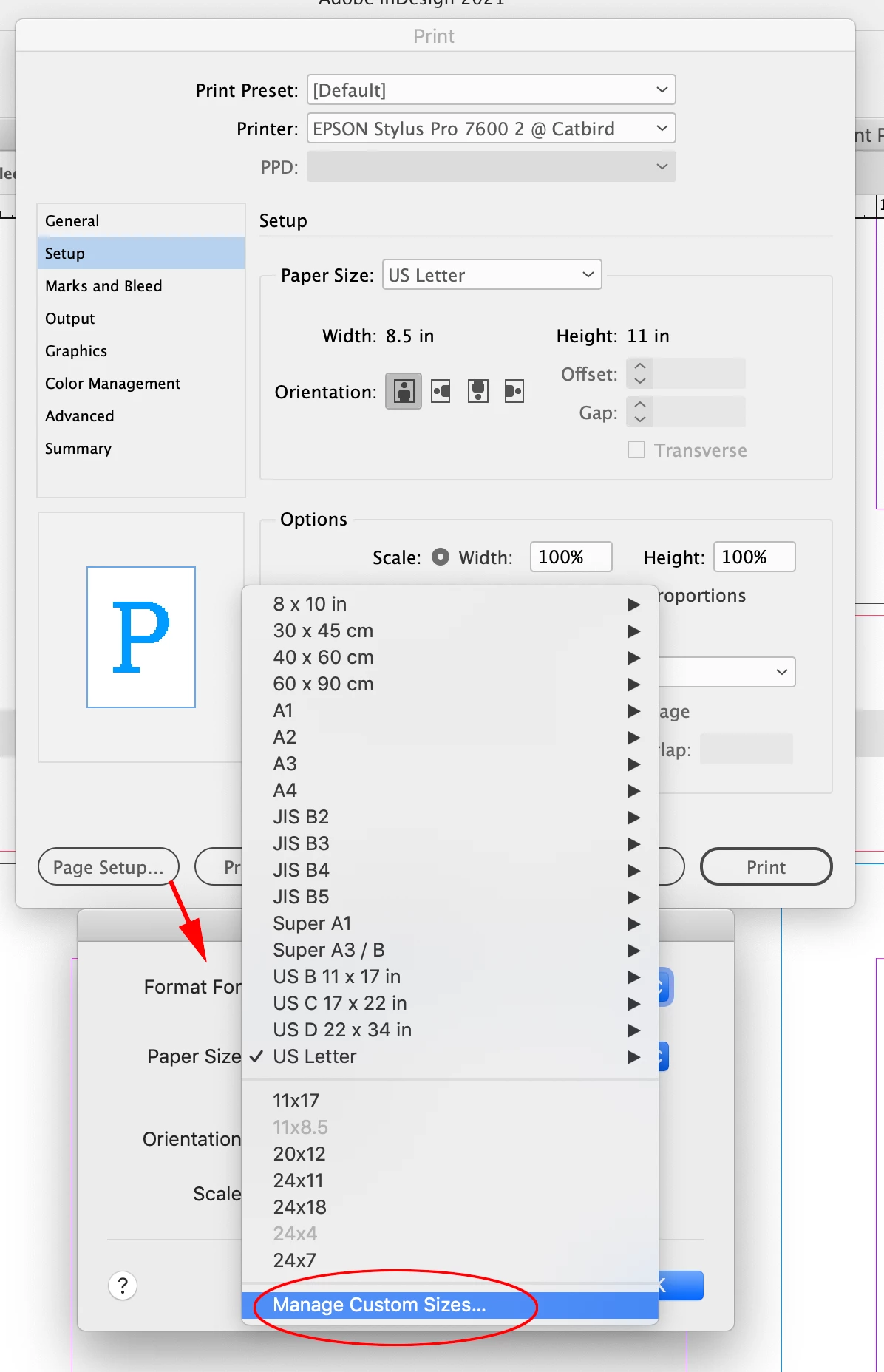Choose JIS B4 paper size
This screenshot has height=1372, width=884.
point(450,870)
